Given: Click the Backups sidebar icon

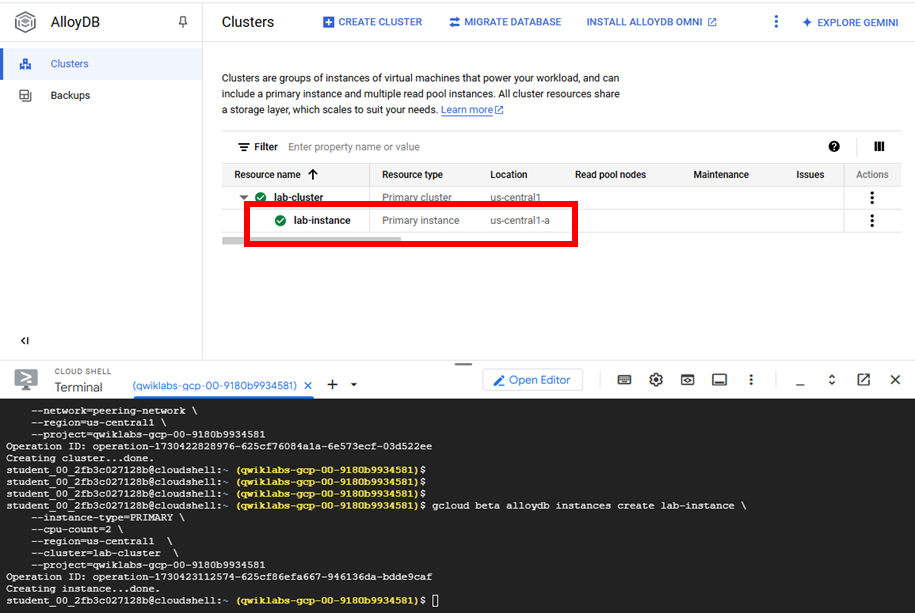Looking at the screenshot, I should (25, 95).
